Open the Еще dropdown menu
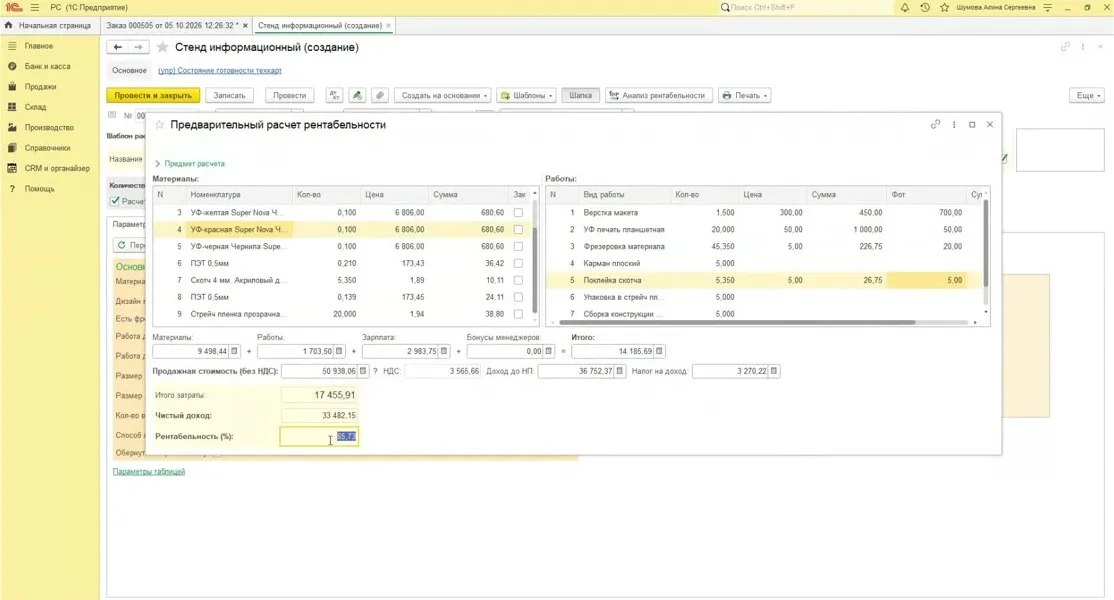Screen dimensions: 1114x600 pos(1087,95)
